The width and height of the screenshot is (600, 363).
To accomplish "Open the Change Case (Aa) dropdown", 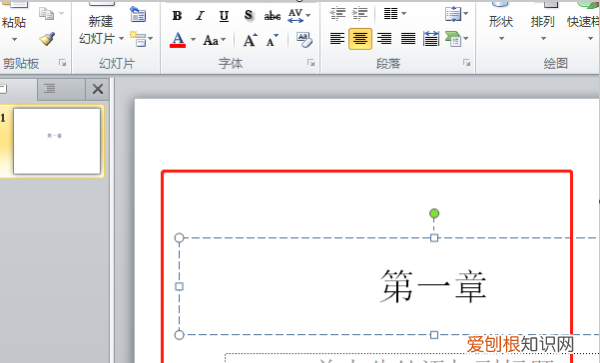I will tap(215, 40).
